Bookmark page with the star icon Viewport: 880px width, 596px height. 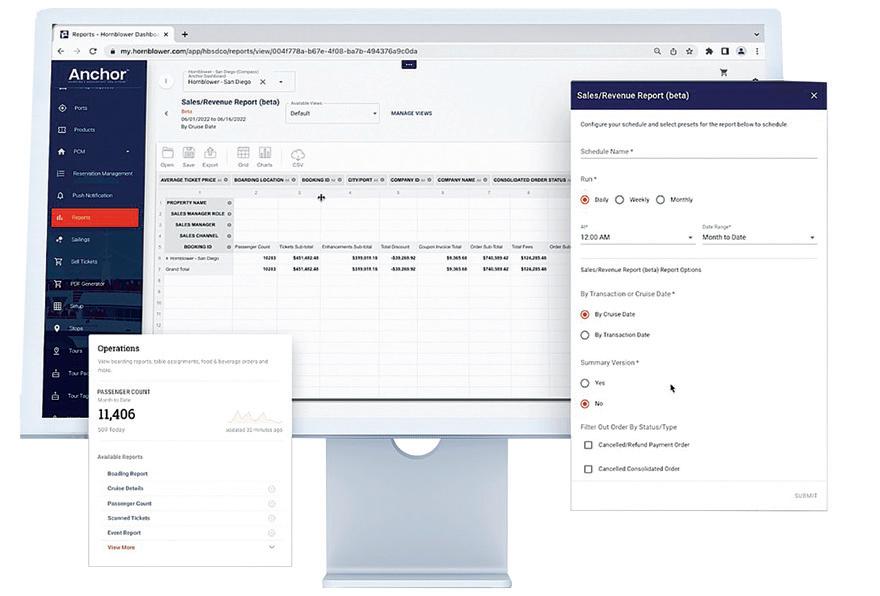click(x=689, y=51)
